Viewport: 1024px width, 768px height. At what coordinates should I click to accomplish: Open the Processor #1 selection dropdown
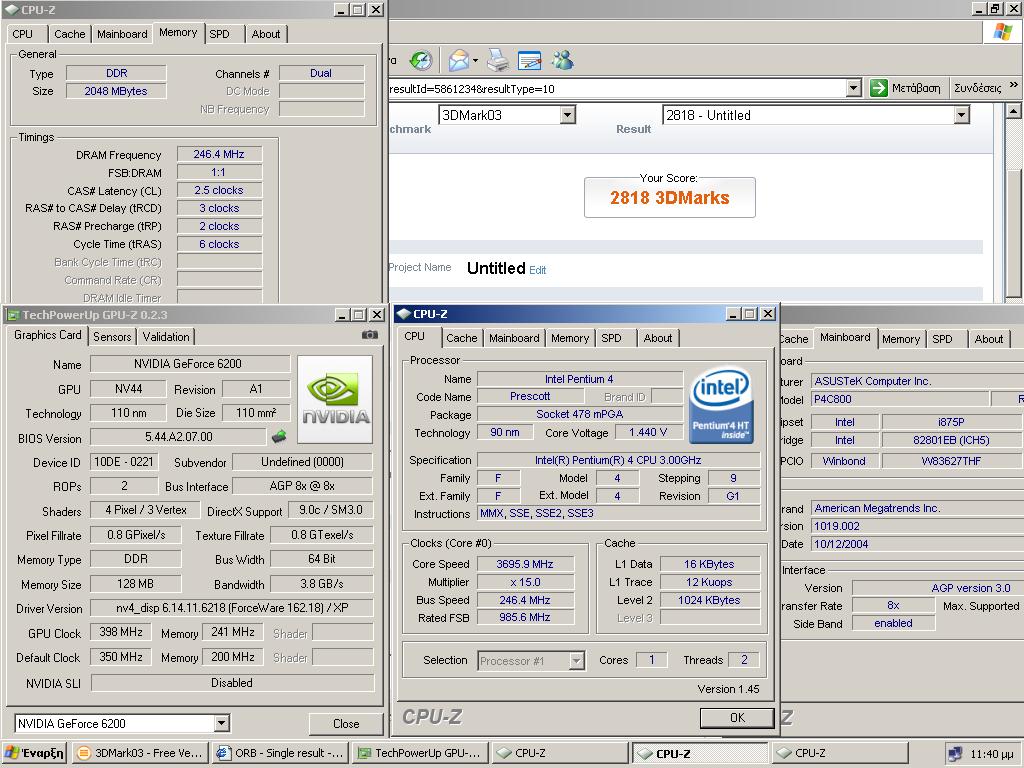(576, 661)
